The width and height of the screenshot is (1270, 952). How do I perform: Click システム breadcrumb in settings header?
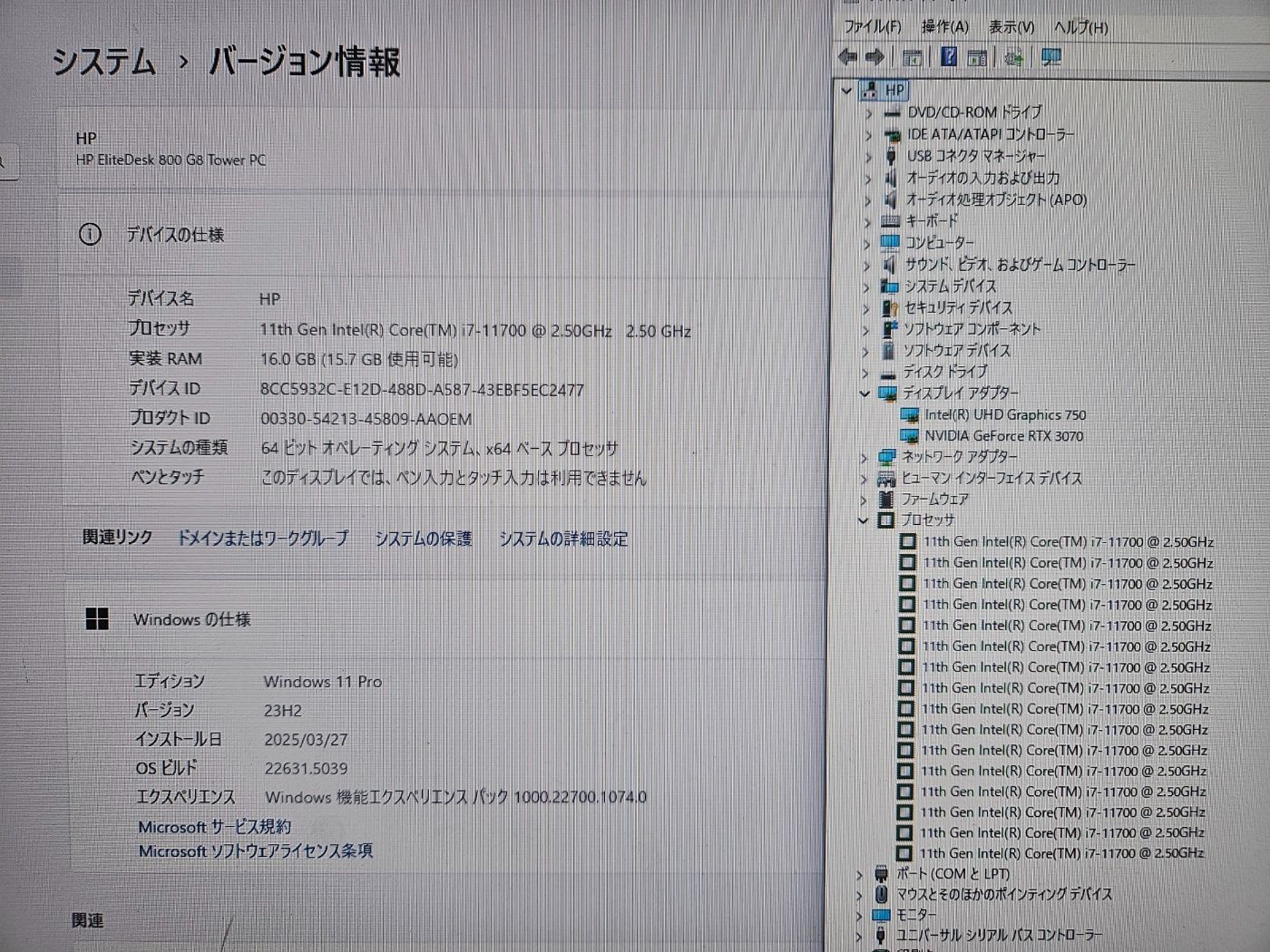point(103,63)
